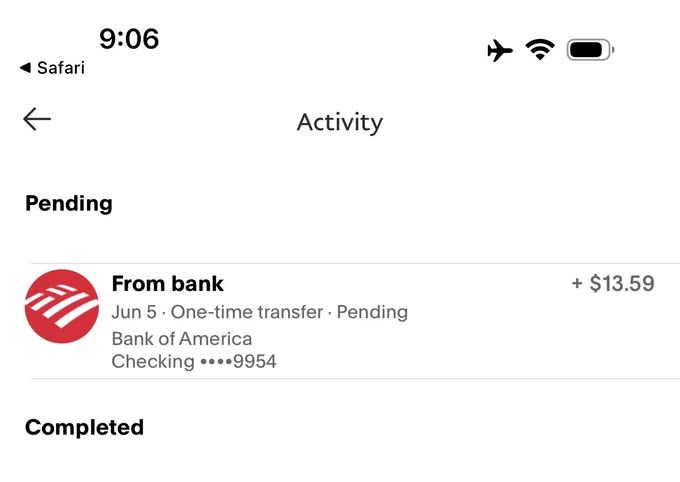680x482 pixels.
Task: Return to Safari via back link
Action: pos(52,68)
